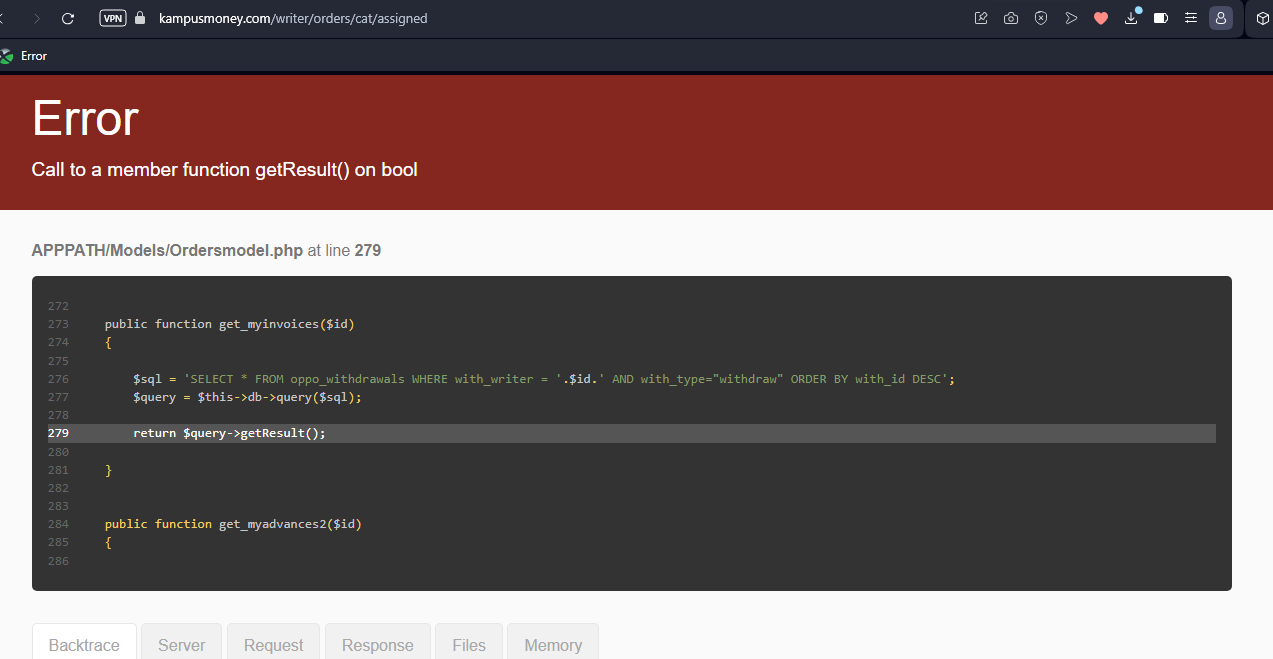Click the cube extensions icon
Viewport: 1273px width, 659px height.
tap(1263, 18)
